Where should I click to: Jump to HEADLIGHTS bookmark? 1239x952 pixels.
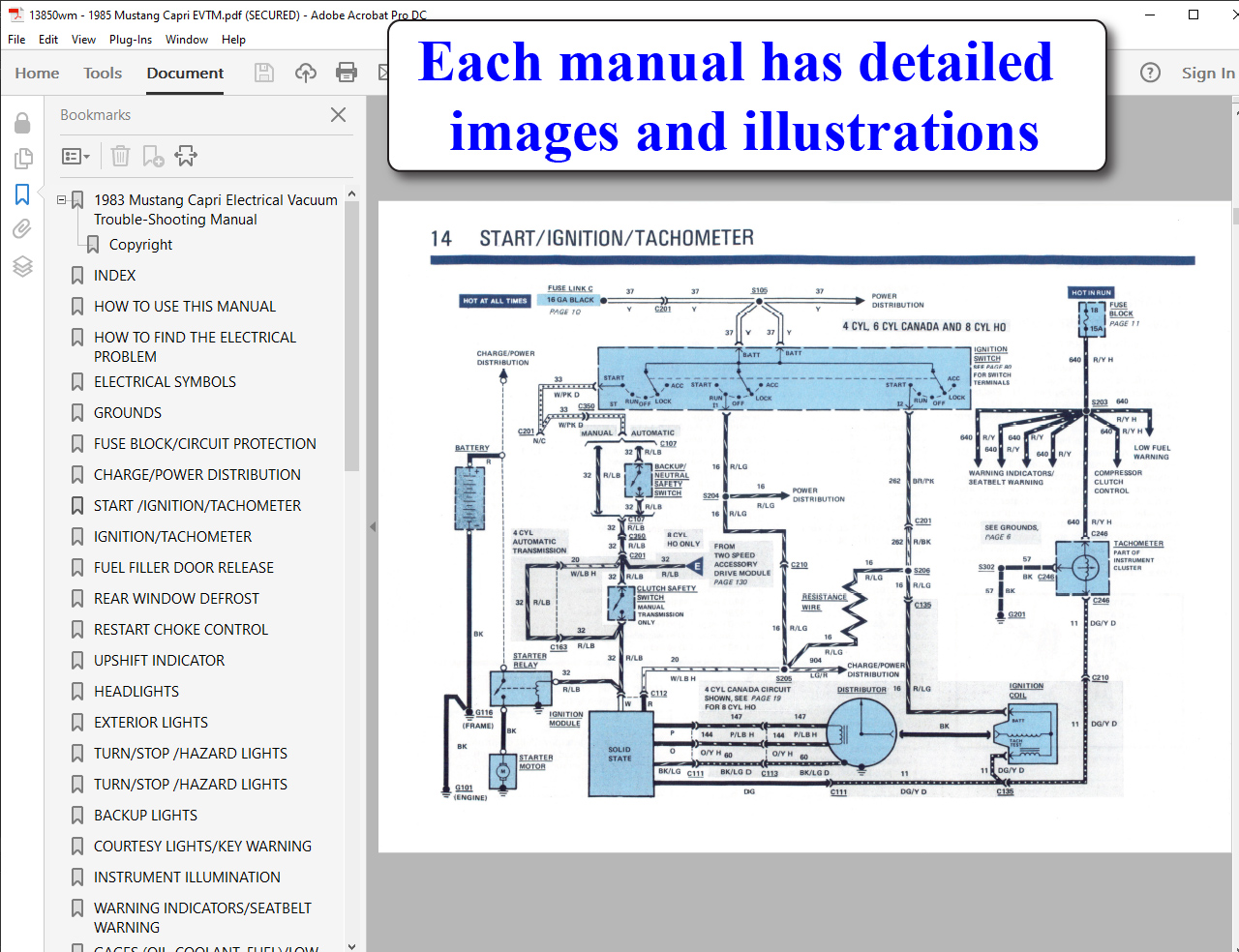coord(136,692)
